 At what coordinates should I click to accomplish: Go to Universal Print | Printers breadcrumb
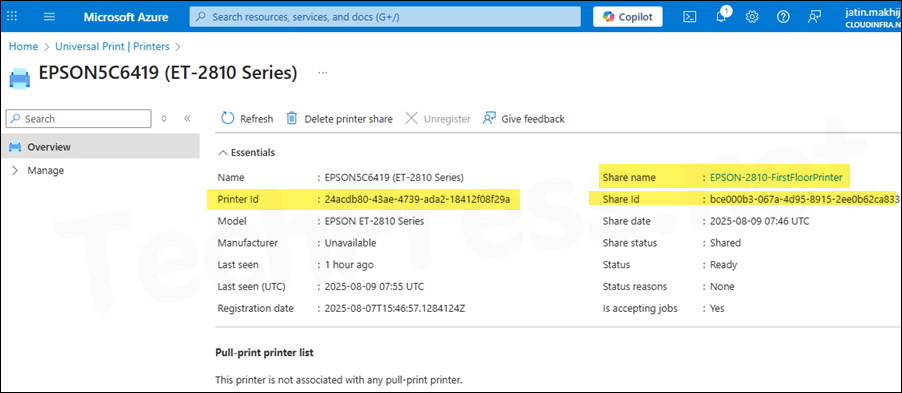tap(112, 46)
